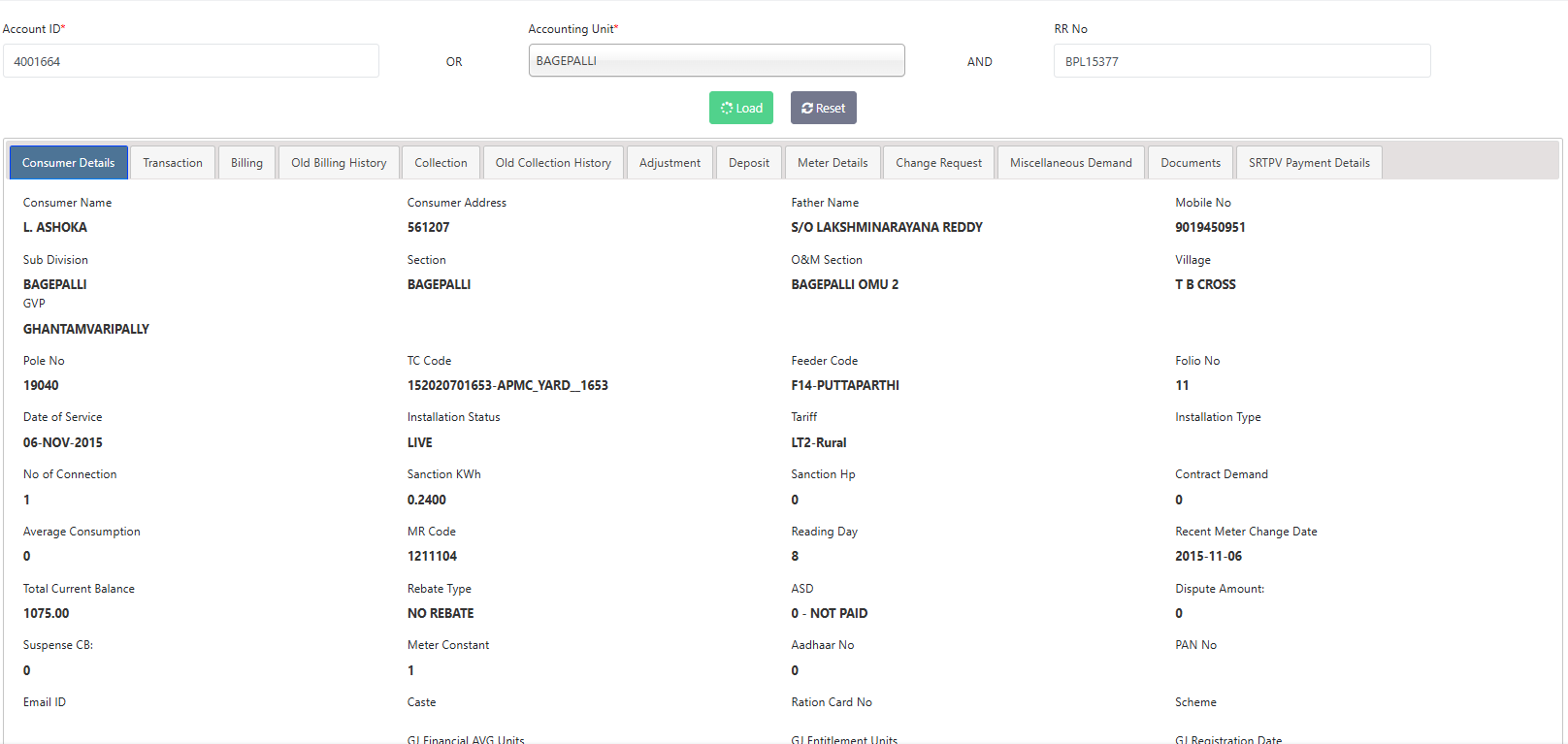
Task: Click consumer name L. ASHOKA
Action: [55, 227]
